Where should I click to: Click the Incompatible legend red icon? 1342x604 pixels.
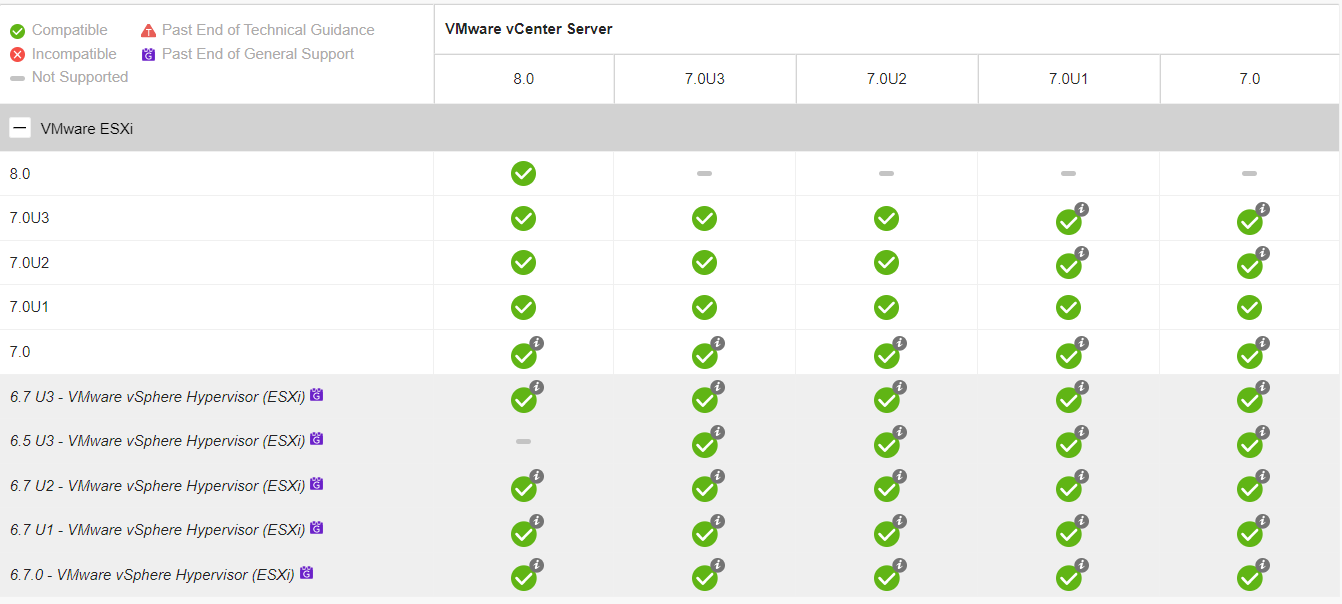pos(17,54)
